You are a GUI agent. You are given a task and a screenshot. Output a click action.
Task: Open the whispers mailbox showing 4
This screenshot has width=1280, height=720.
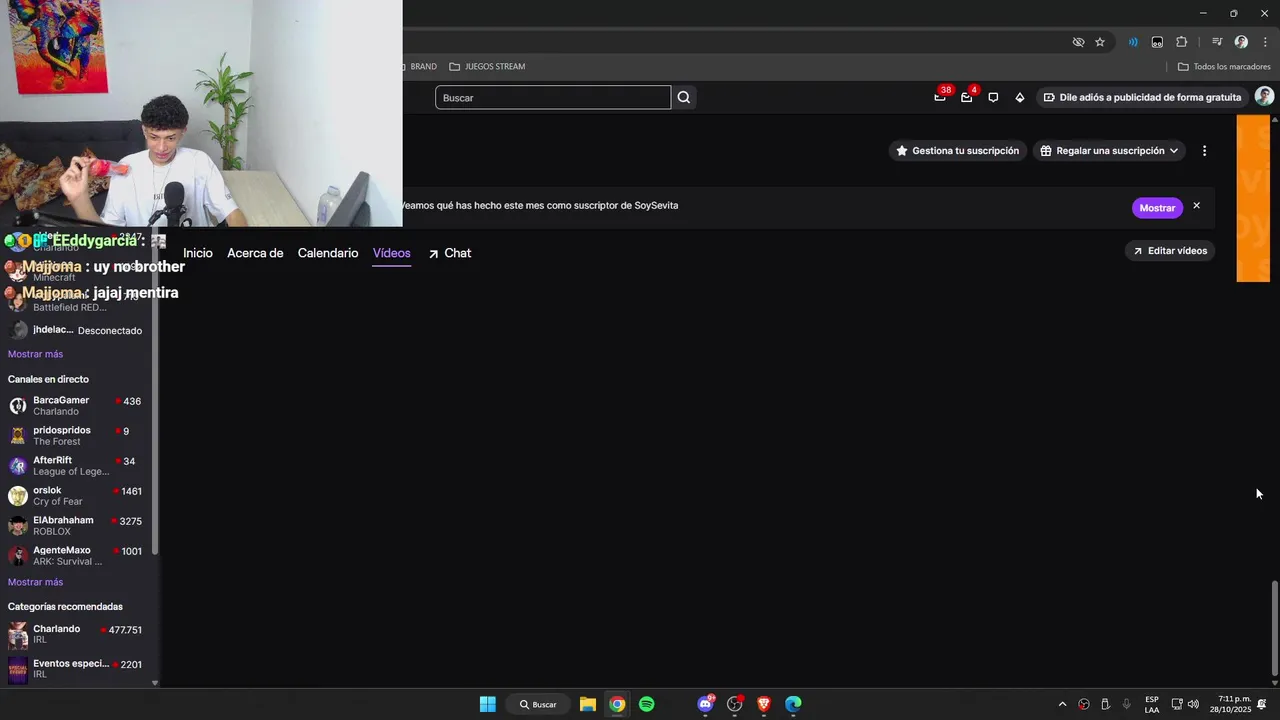pyautogui.click(x=967, y=97)
